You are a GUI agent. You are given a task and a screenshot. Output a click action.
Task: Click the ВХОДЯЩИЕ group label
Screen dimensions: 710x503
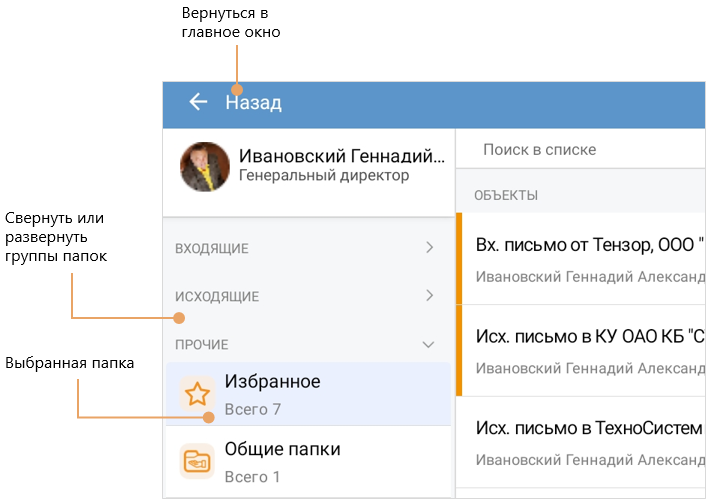(x=212, y=248)
